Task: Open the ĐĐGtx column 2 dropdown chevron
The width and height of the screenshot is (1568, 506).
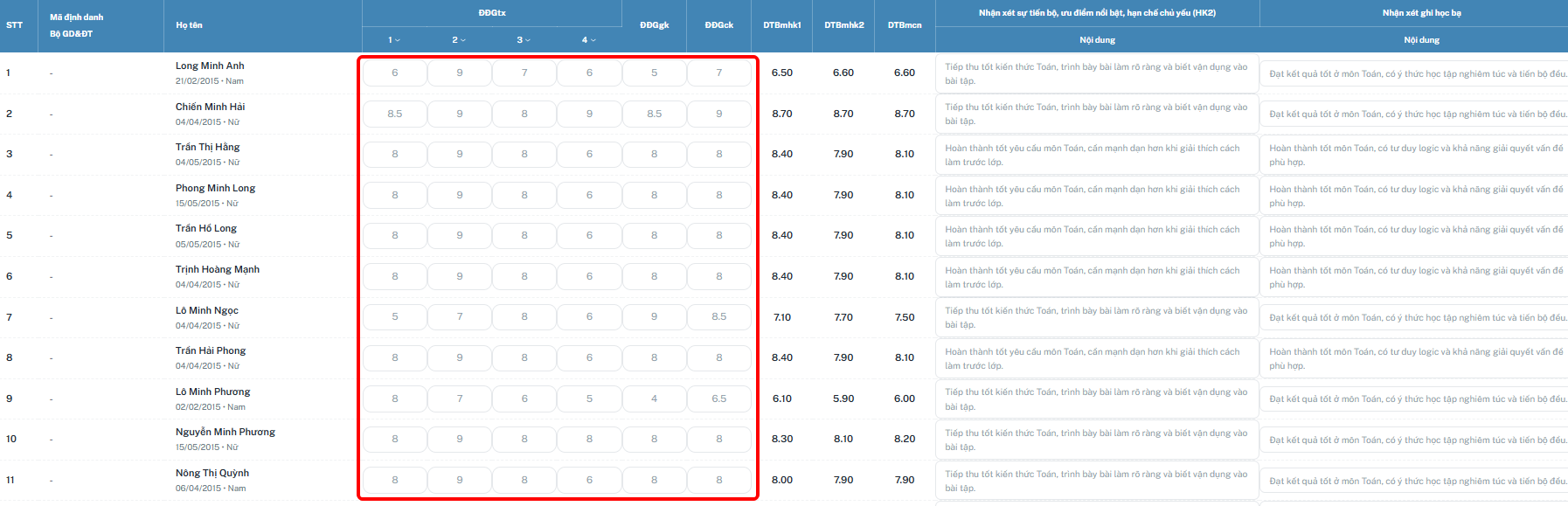Action: [462, 40]
